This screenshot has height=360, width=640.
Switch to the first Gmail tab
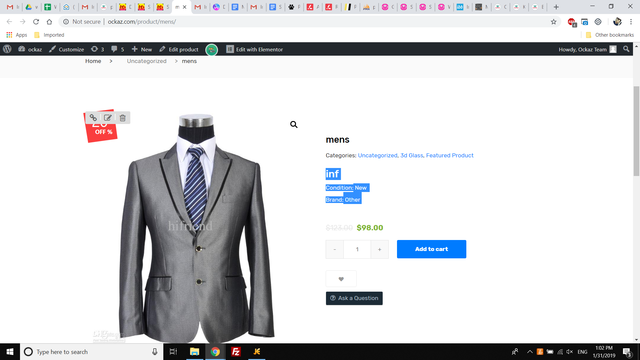pos(13,7)
